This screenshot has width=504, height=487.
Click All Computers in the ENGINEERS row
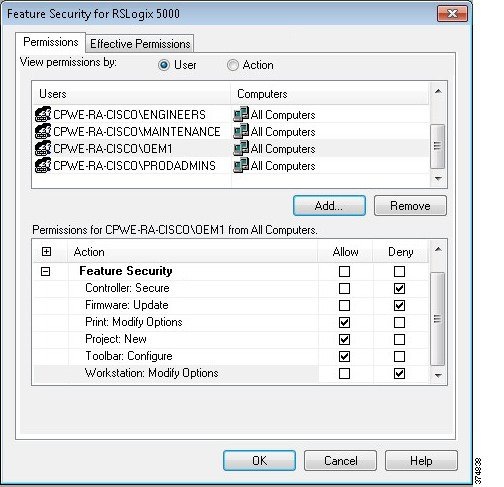(283, 115)
